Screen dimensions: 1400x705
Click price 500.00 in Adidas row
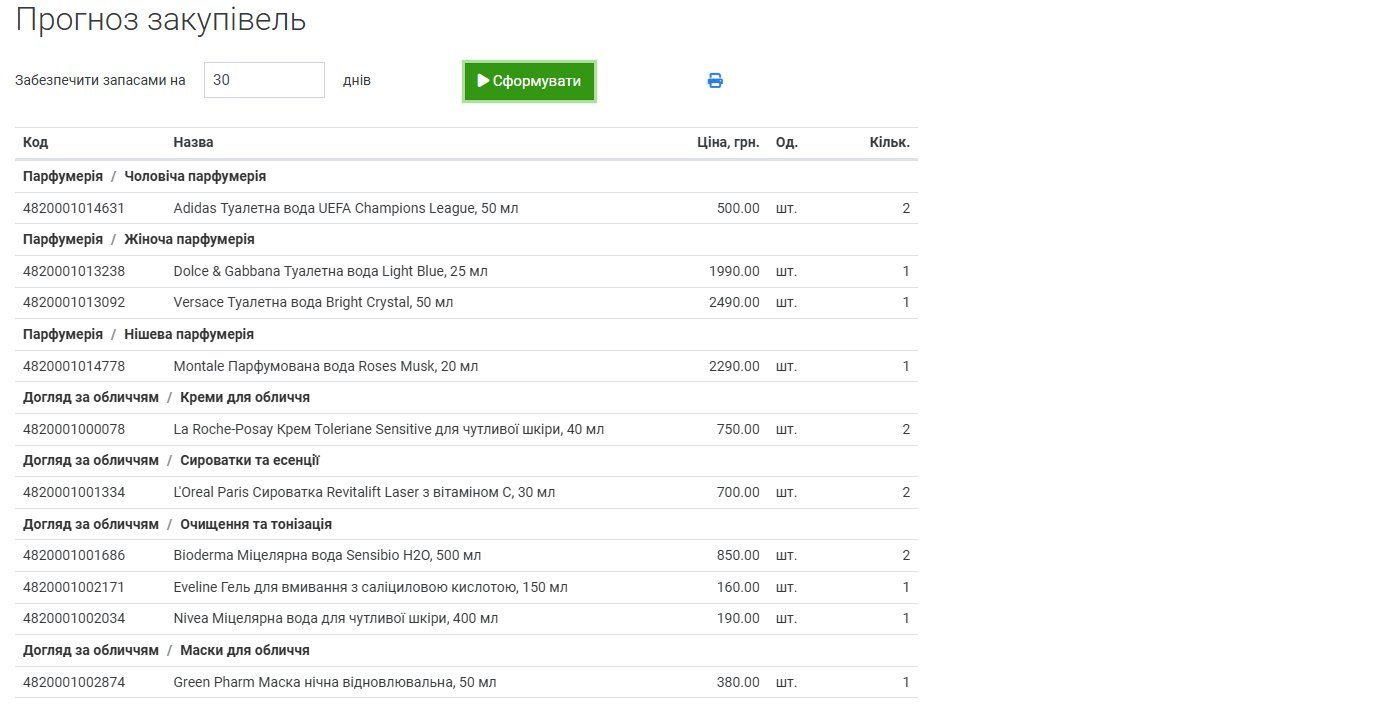click(x=738, y=208)
